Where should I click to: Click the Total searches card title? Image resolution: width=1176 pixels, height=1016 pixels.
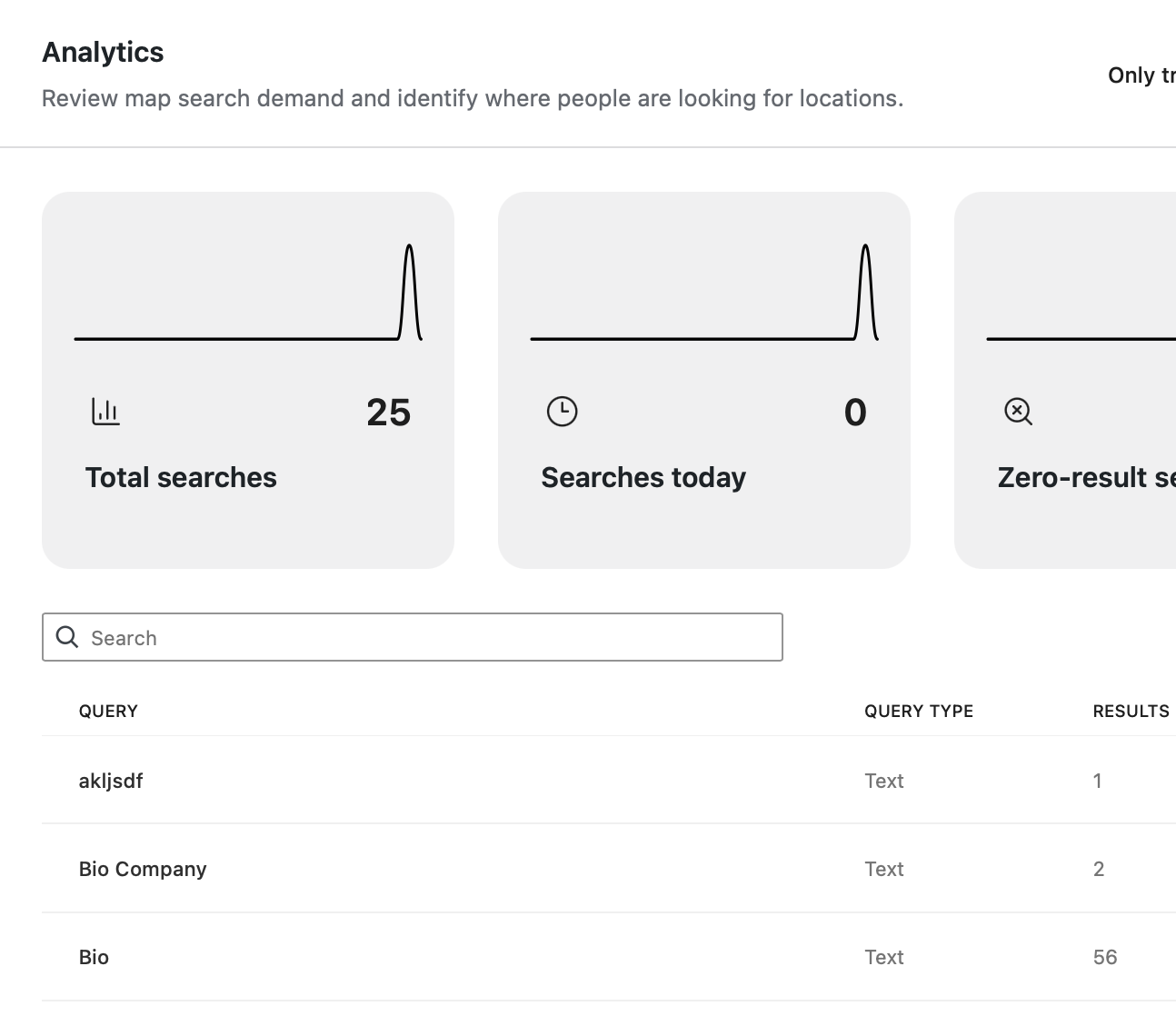click(x=181, y=477)
